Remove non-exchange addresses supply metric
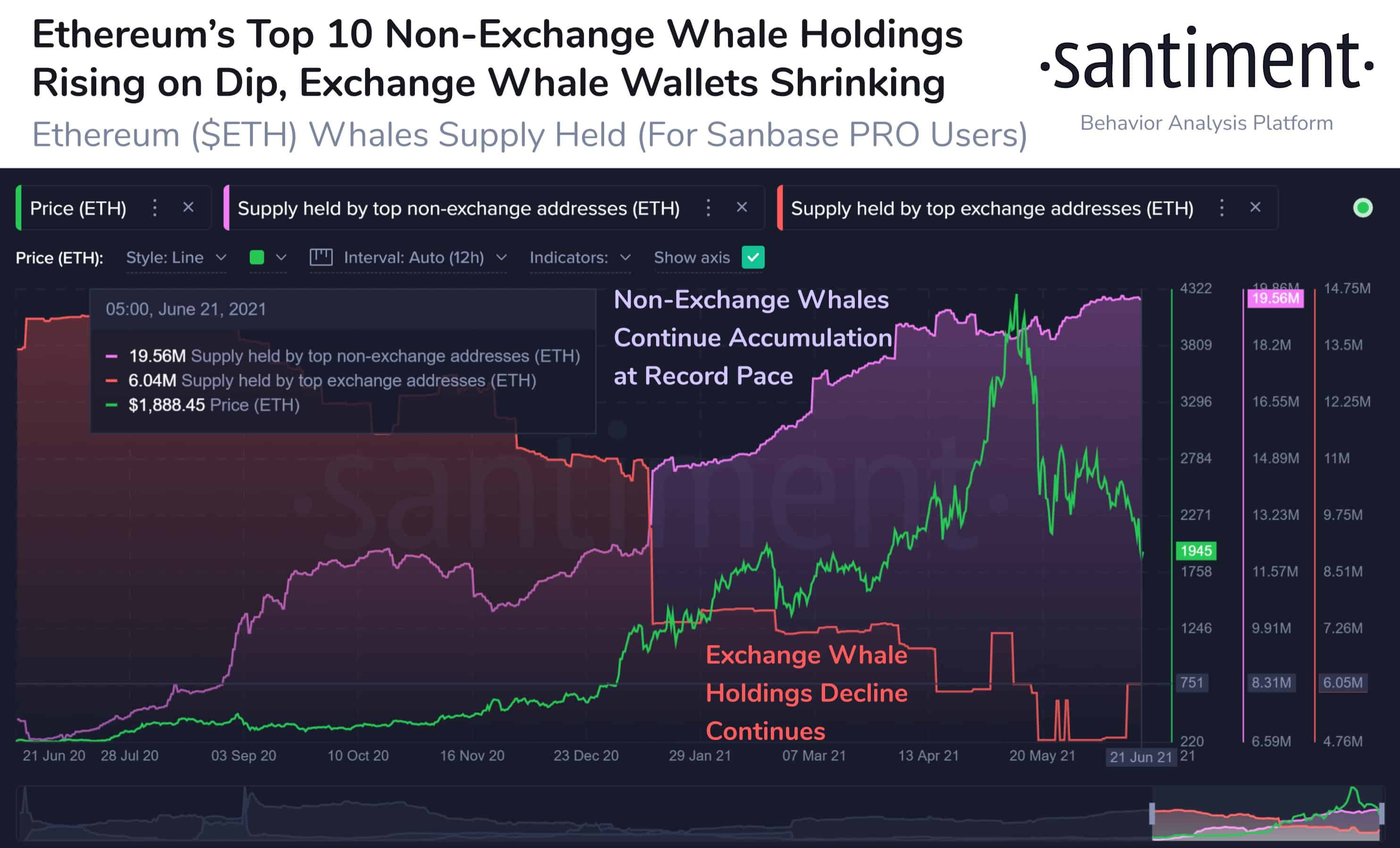This screenshot has height=848, width=1400. [x=742, y=207]
